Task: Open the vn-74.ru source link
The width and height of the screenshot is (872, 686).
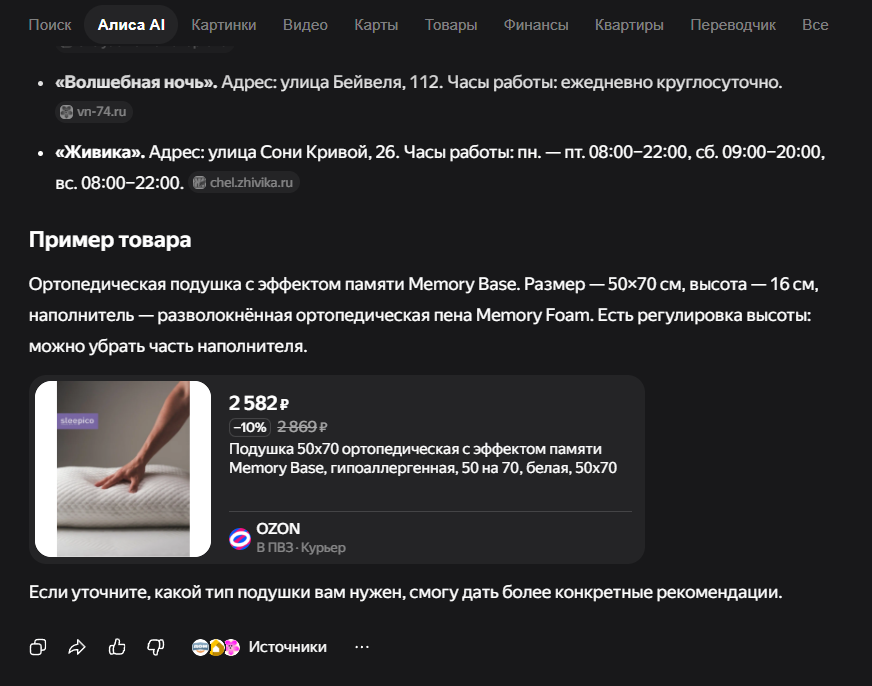Action: click(93, 112)
